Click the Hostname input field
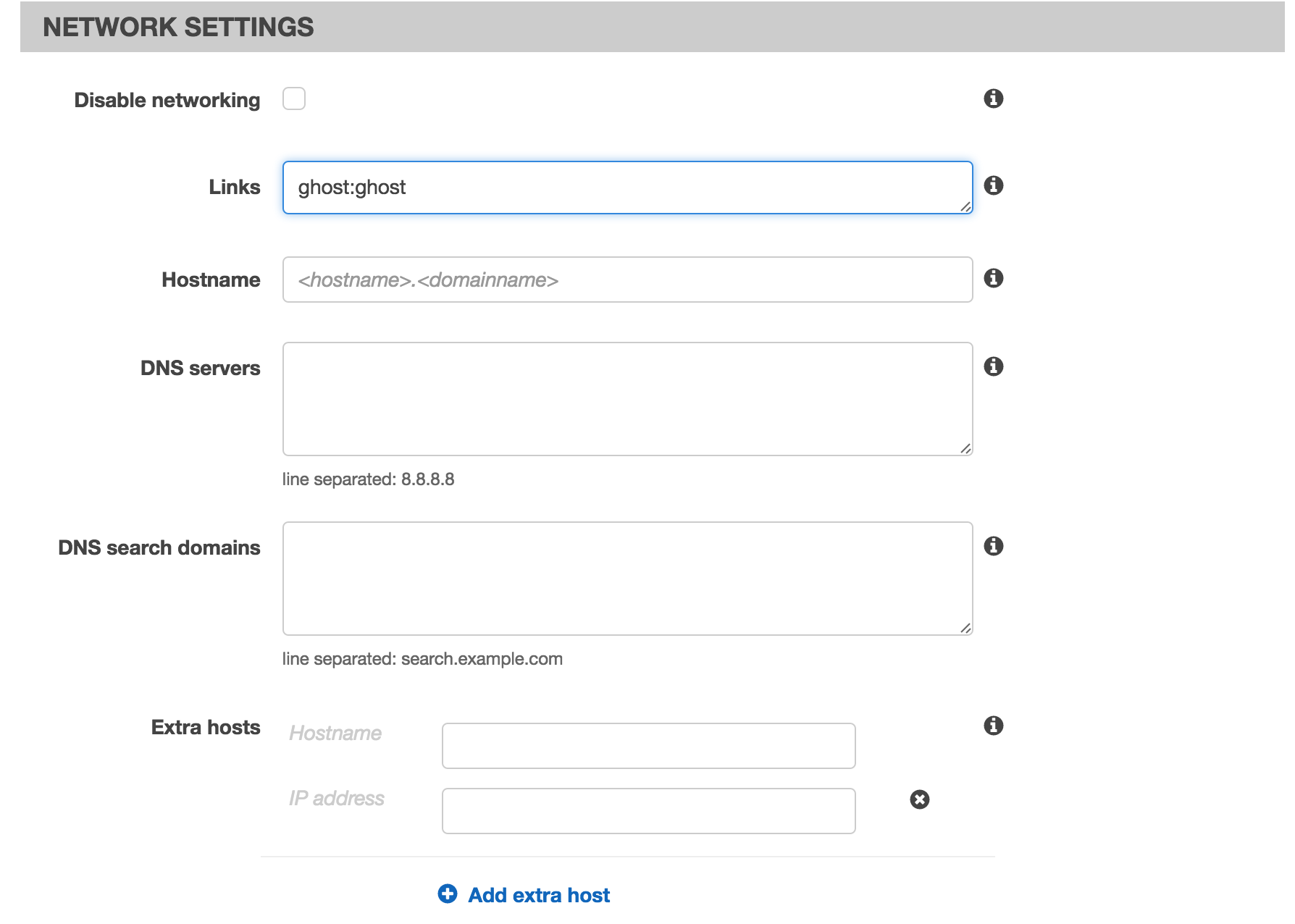 click(627, 280)
